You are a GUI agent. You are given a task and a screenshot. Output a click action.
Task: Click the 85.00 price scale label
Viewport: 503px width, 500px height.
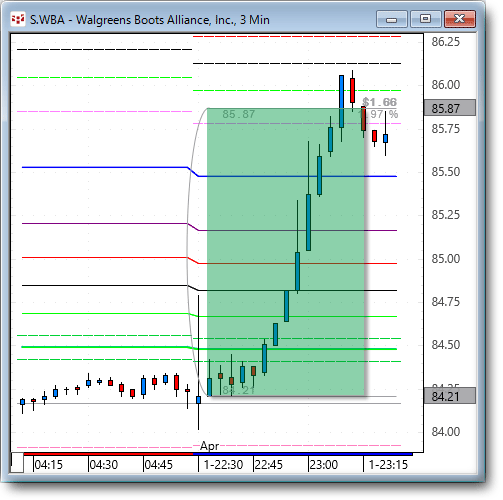[x=446, y=258]
